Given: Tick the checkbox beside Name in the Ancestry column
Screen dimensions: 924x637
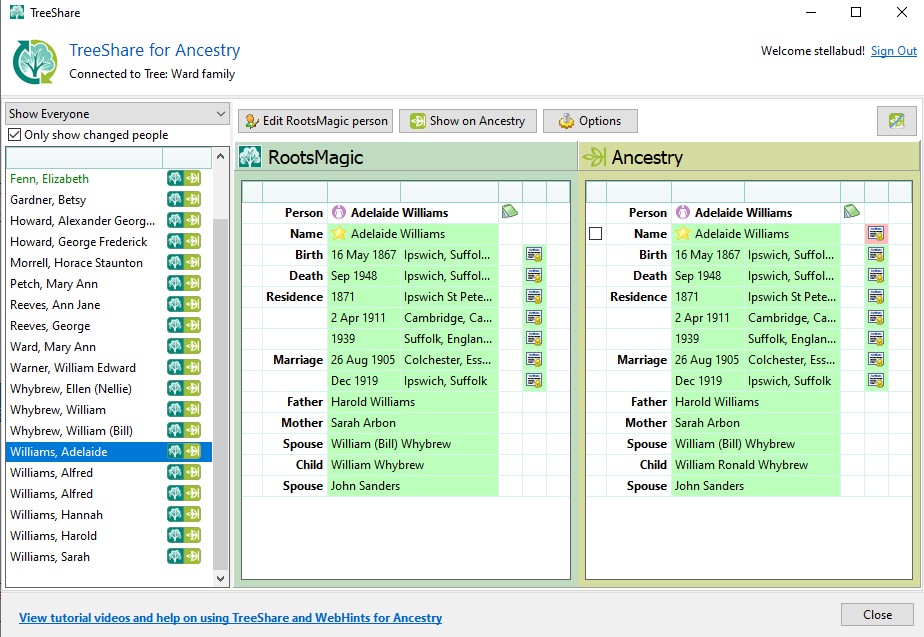Looking at the screenshot, I should [x=596, y=233].
